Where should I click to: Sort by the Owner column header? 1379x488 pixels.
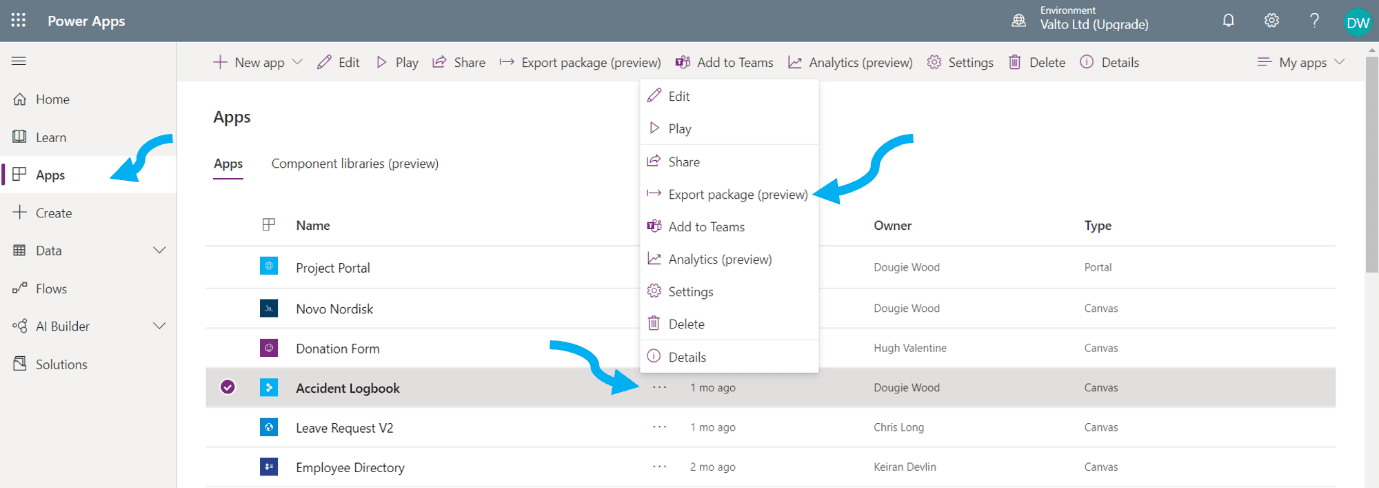click(893, 226)
